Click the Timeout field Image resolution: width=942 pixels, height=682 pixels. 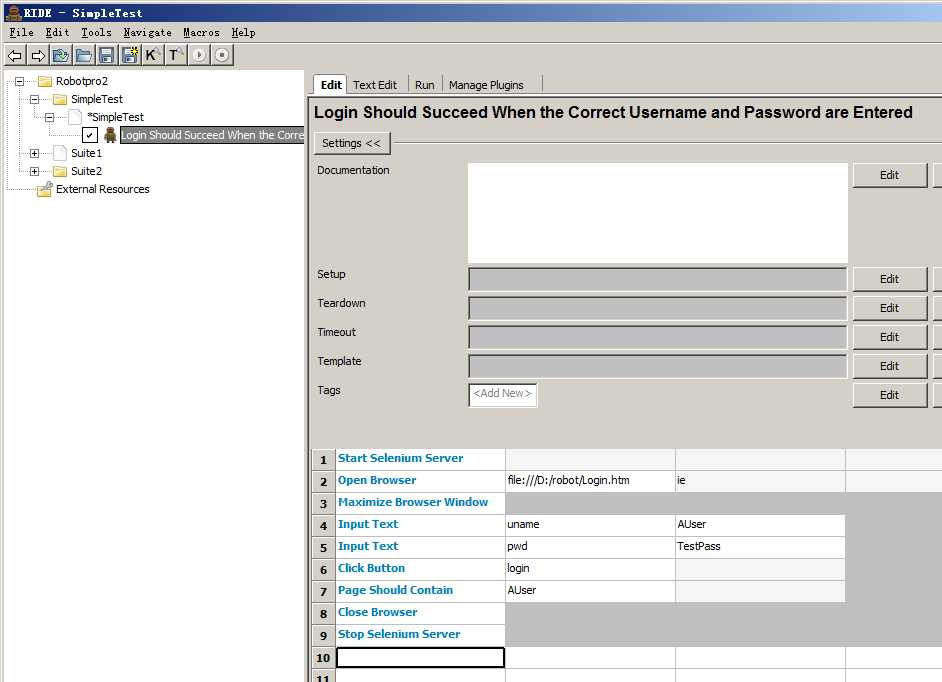point(658,337)
